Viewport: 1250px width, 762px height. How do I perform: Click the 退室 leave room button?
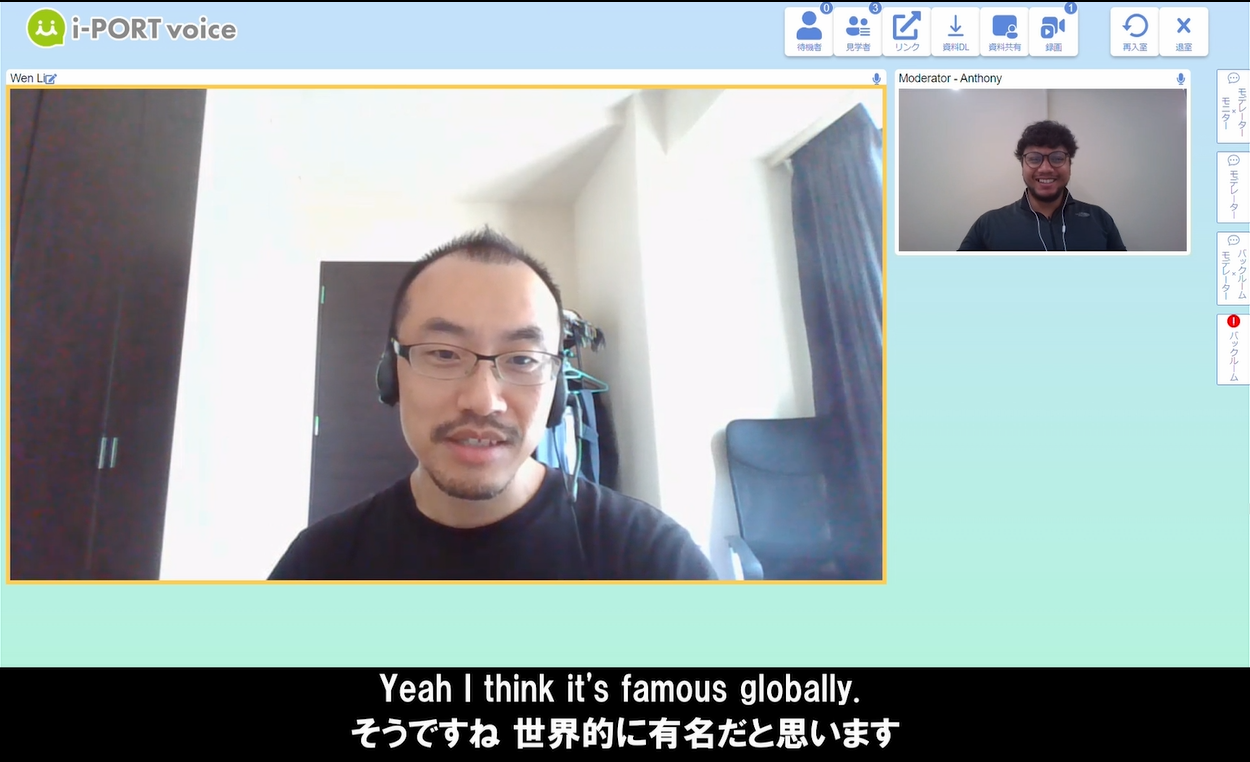1183,32
